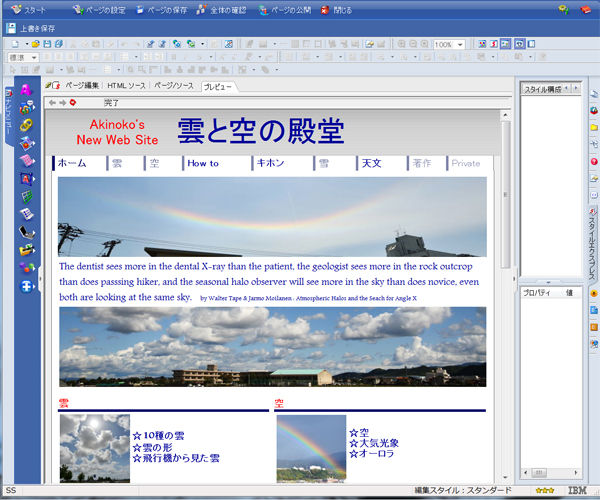Click the colored spheres sidebar icon
Viewport: 600px width, 500px height.
coord(27,267)
